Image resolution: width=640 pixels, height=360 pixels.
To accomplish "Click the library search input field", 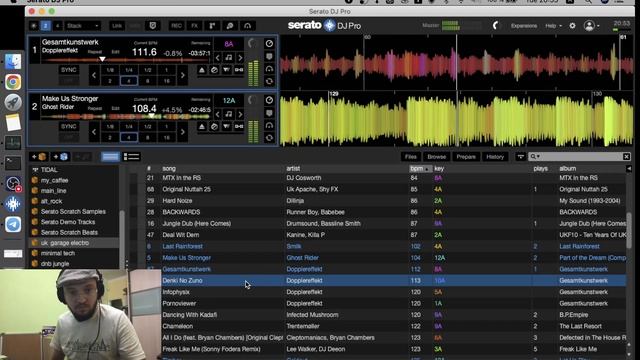I will coord(581,157).
